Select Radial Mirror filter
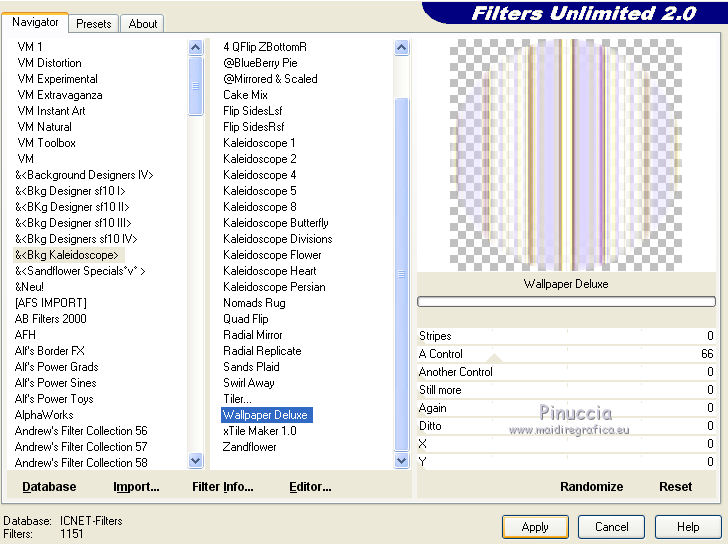 pos(253,335)
